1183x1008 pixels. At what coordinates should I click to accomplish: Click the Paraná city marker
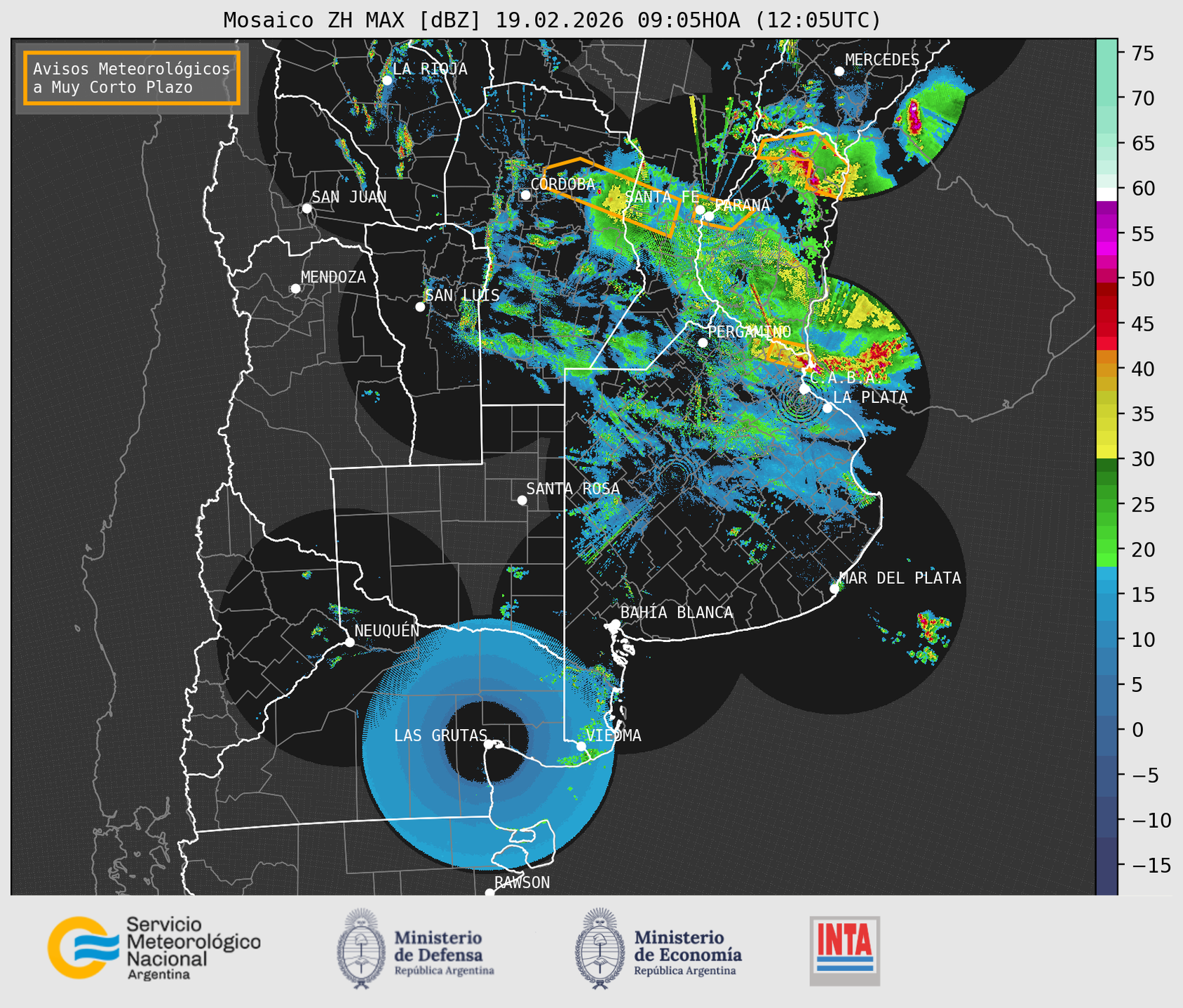(x=709, y=216)
